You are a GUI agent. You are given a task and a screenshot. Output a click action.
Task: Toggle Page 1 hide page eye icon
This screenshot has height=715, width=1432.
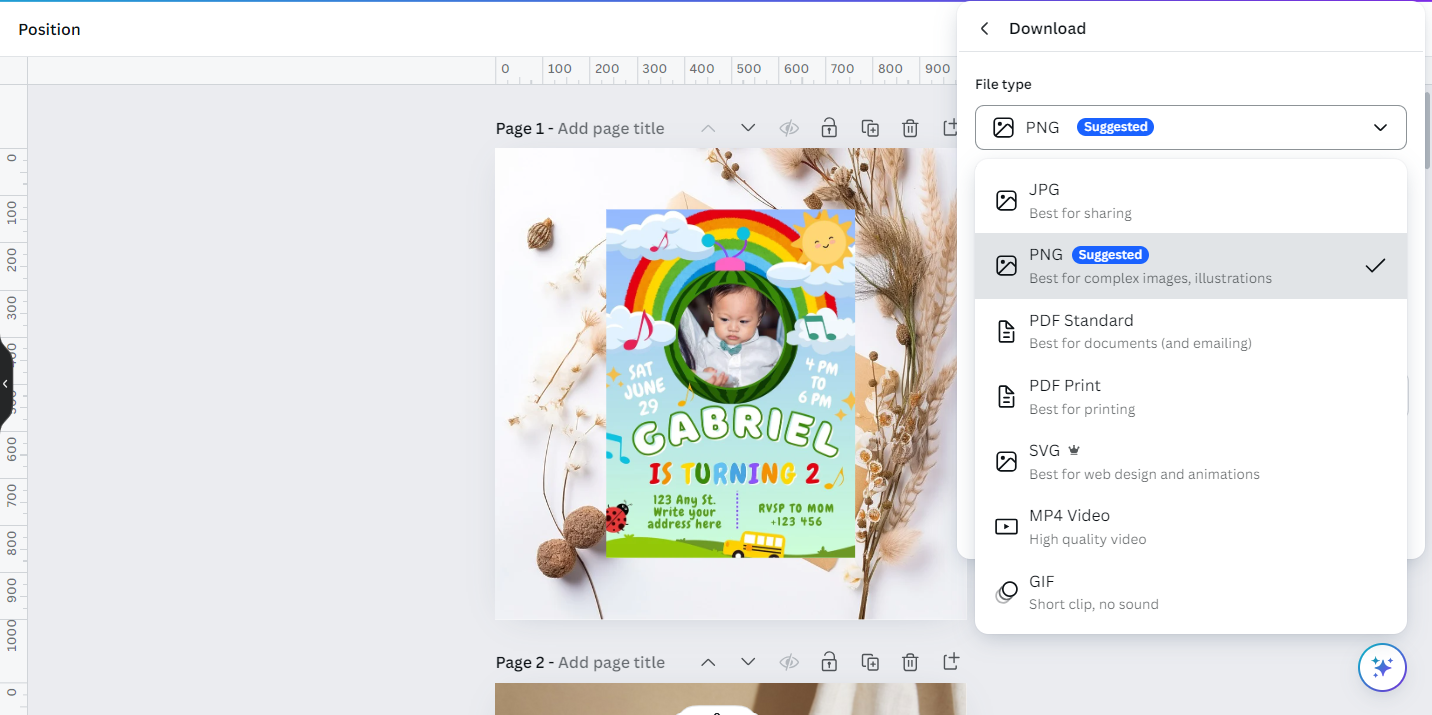pos(789,128)
